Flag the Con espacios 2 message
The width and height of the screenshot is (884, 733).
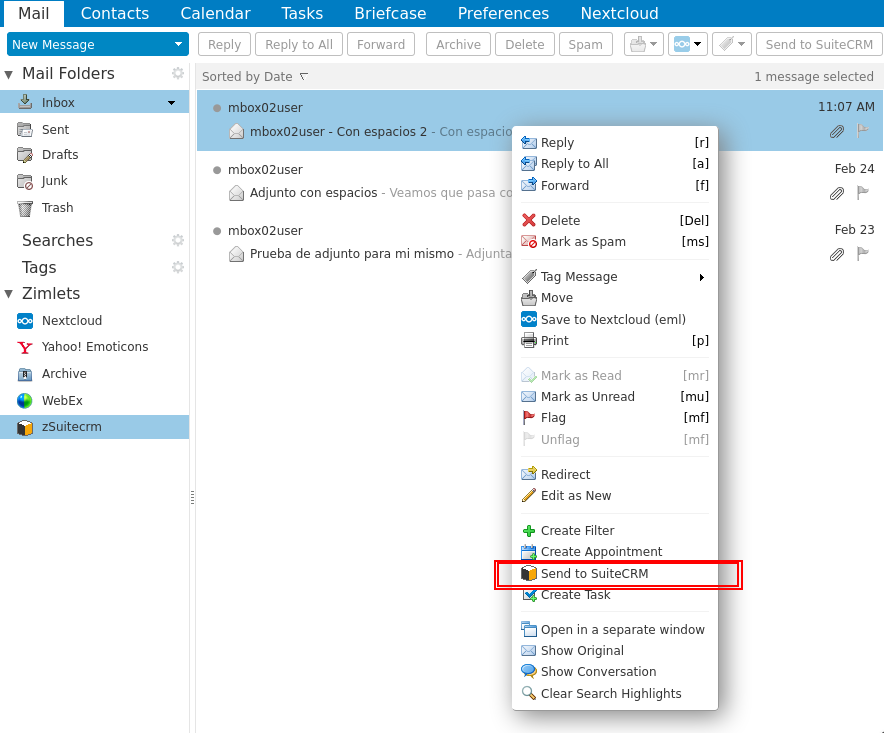[x=863, y=131]
